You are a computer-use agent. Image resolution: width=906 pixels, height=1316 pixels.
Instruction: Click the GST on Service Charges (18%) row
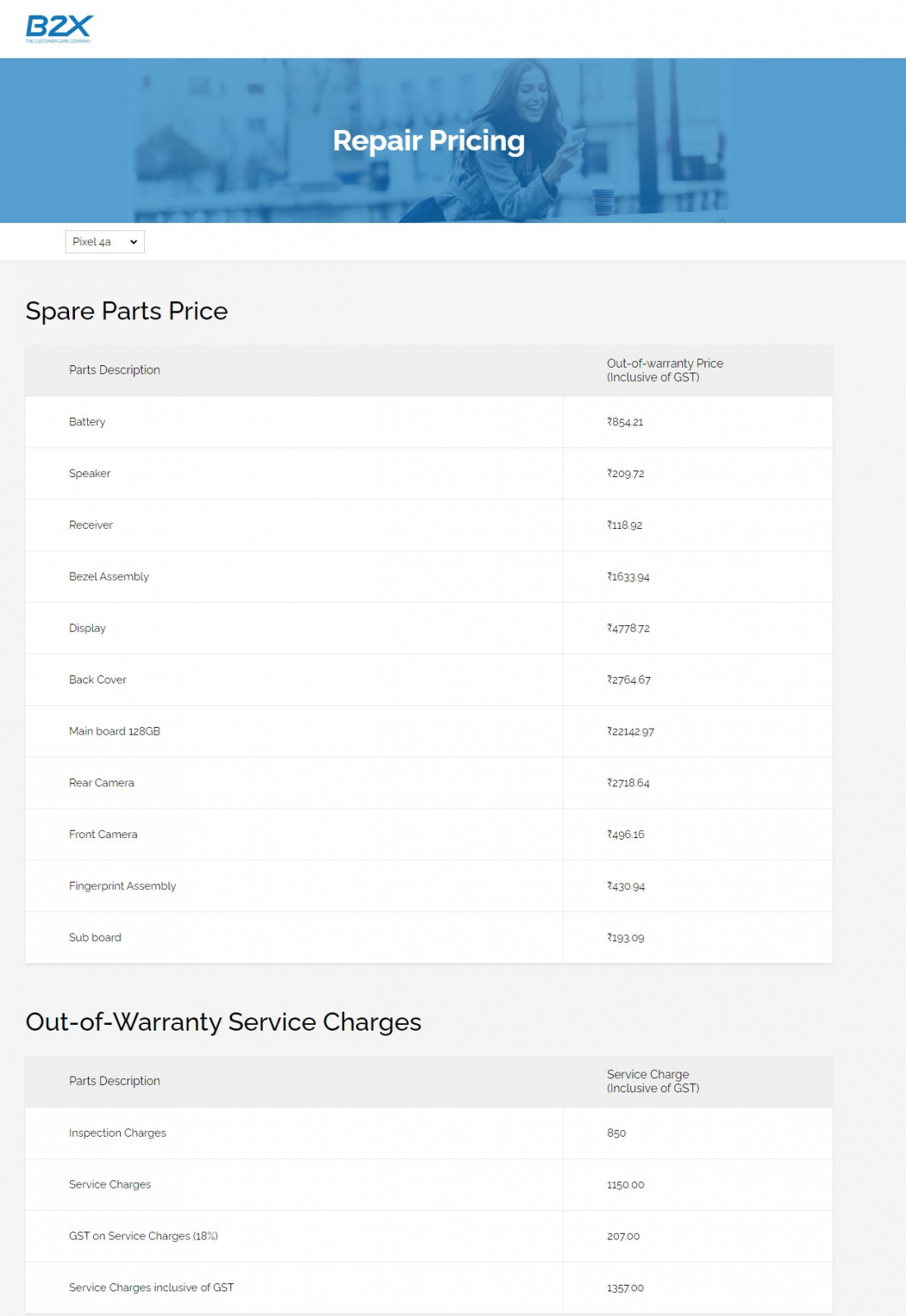429,1236
